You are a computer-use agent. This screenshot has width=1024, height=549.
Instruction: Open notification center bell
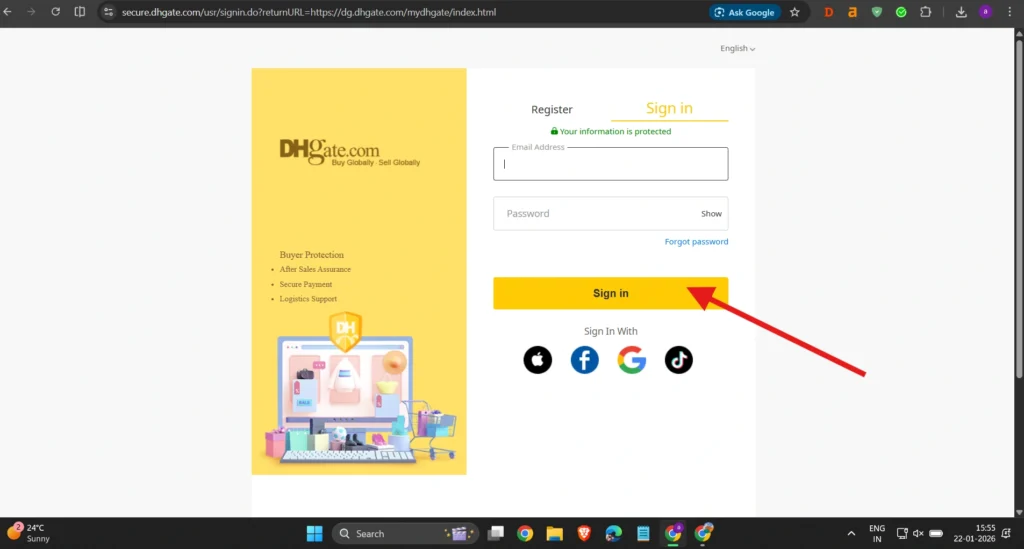tap(1006, 533)
